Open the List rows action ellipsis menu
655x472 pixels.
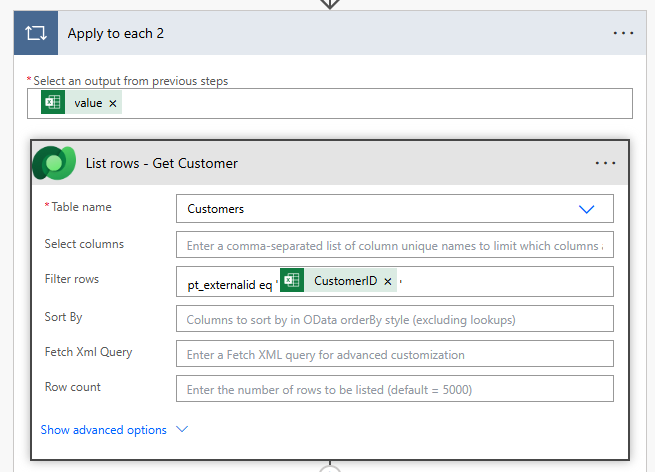605,163
